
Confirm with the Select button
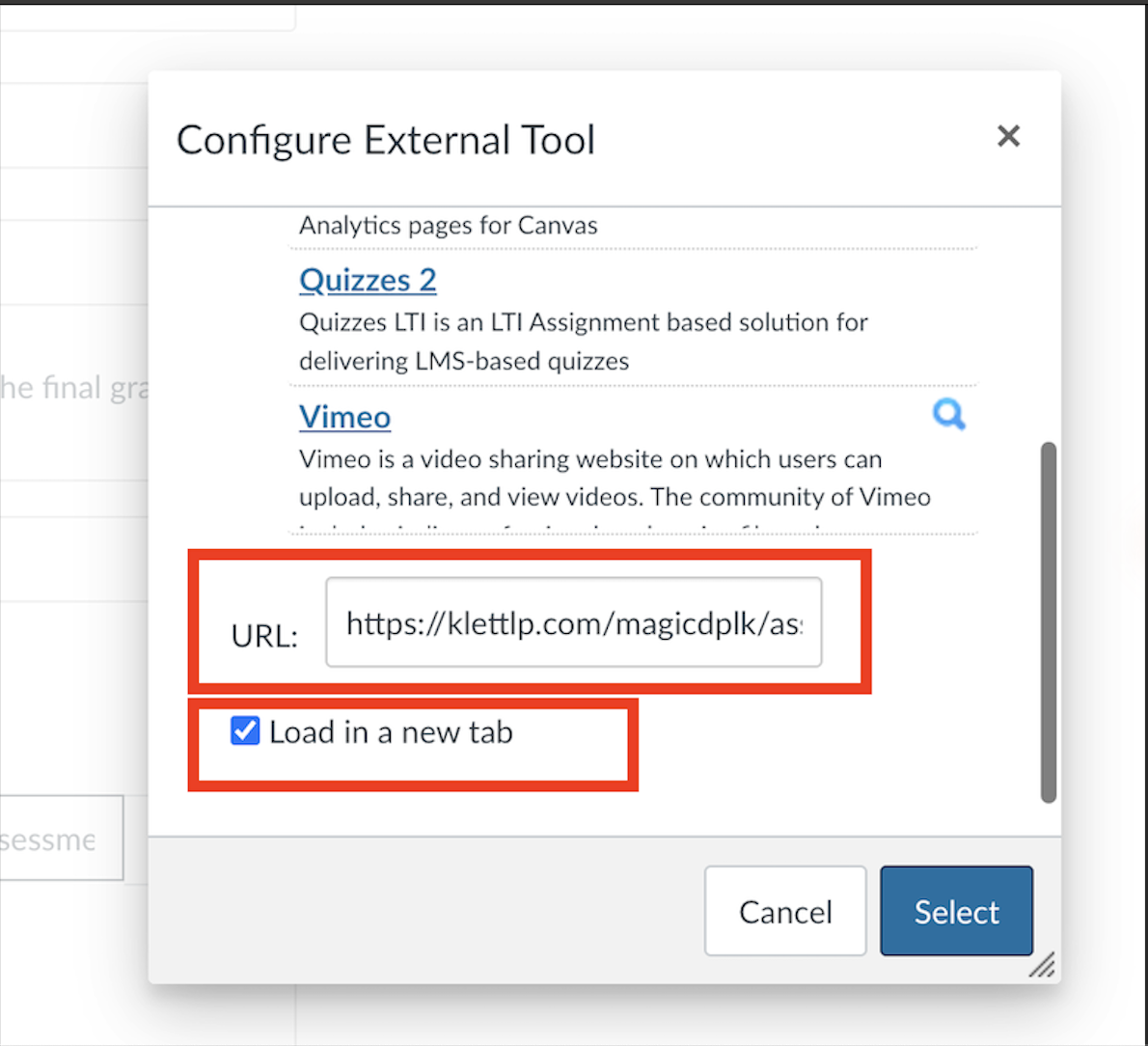coord(956,911)
